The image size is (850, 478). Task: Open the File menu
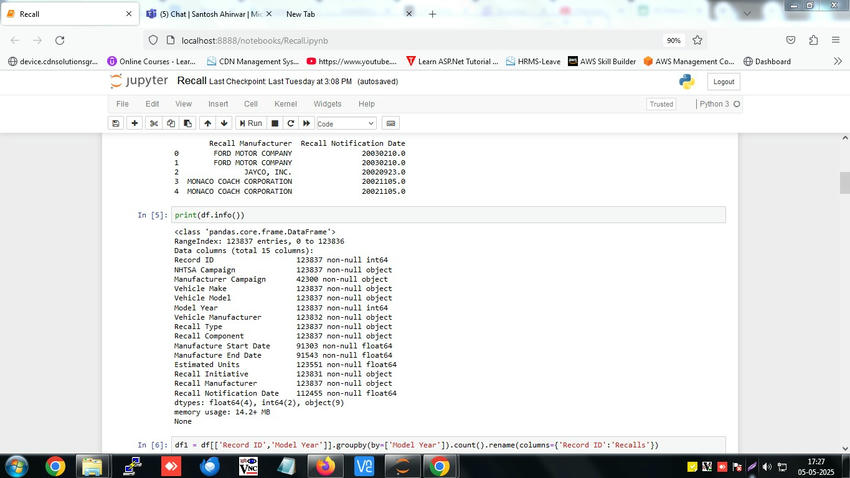(x=123, y=104)
